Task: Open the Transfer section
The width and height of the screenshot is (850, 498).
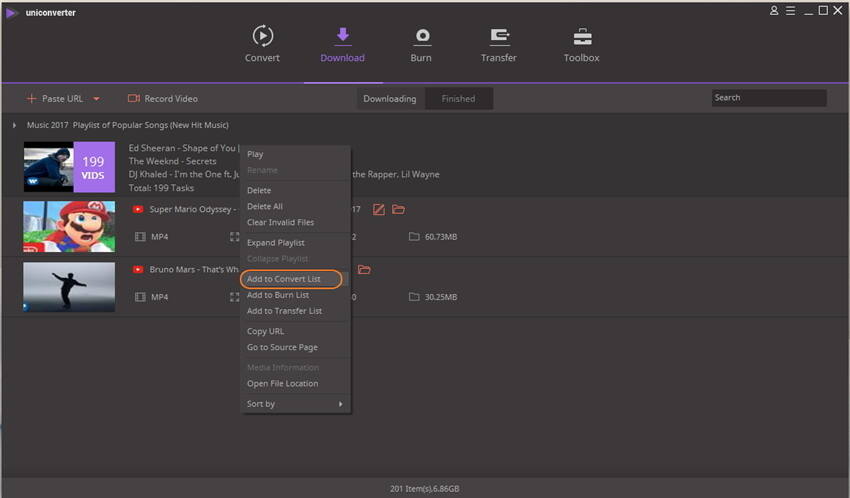Action: [x=499, y=44]
